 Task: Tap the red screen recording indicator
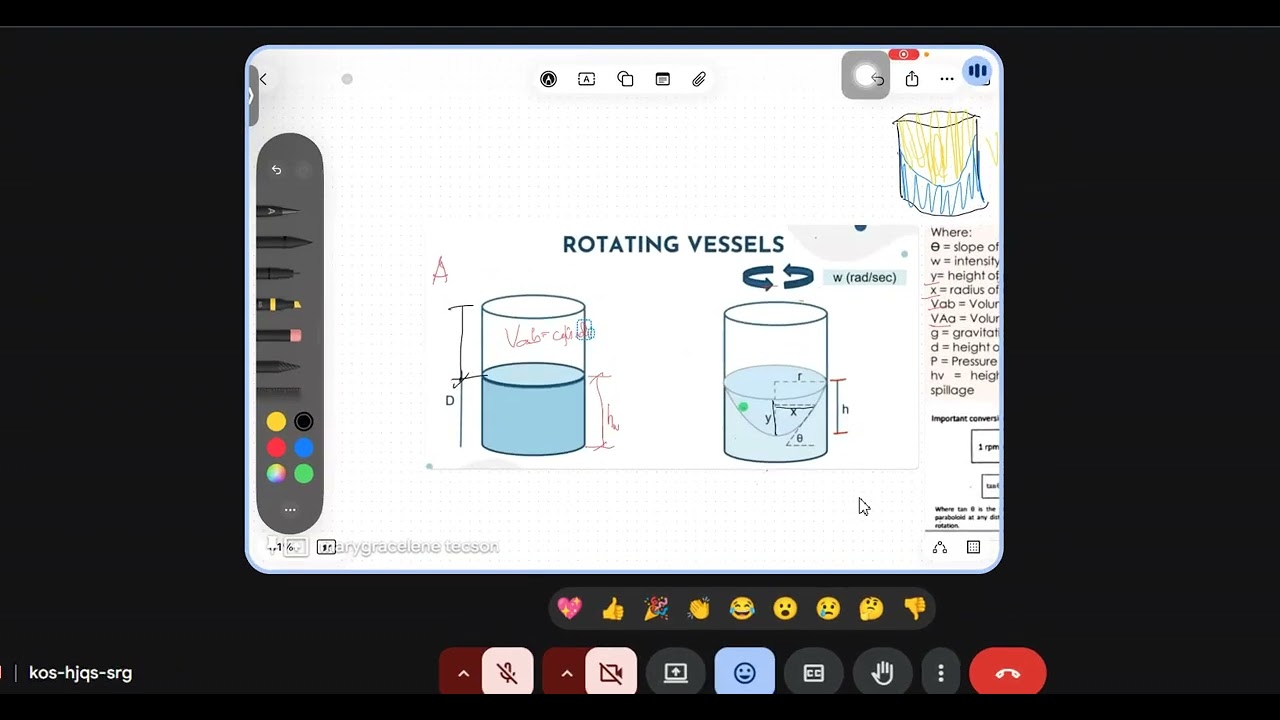point(904,54)
